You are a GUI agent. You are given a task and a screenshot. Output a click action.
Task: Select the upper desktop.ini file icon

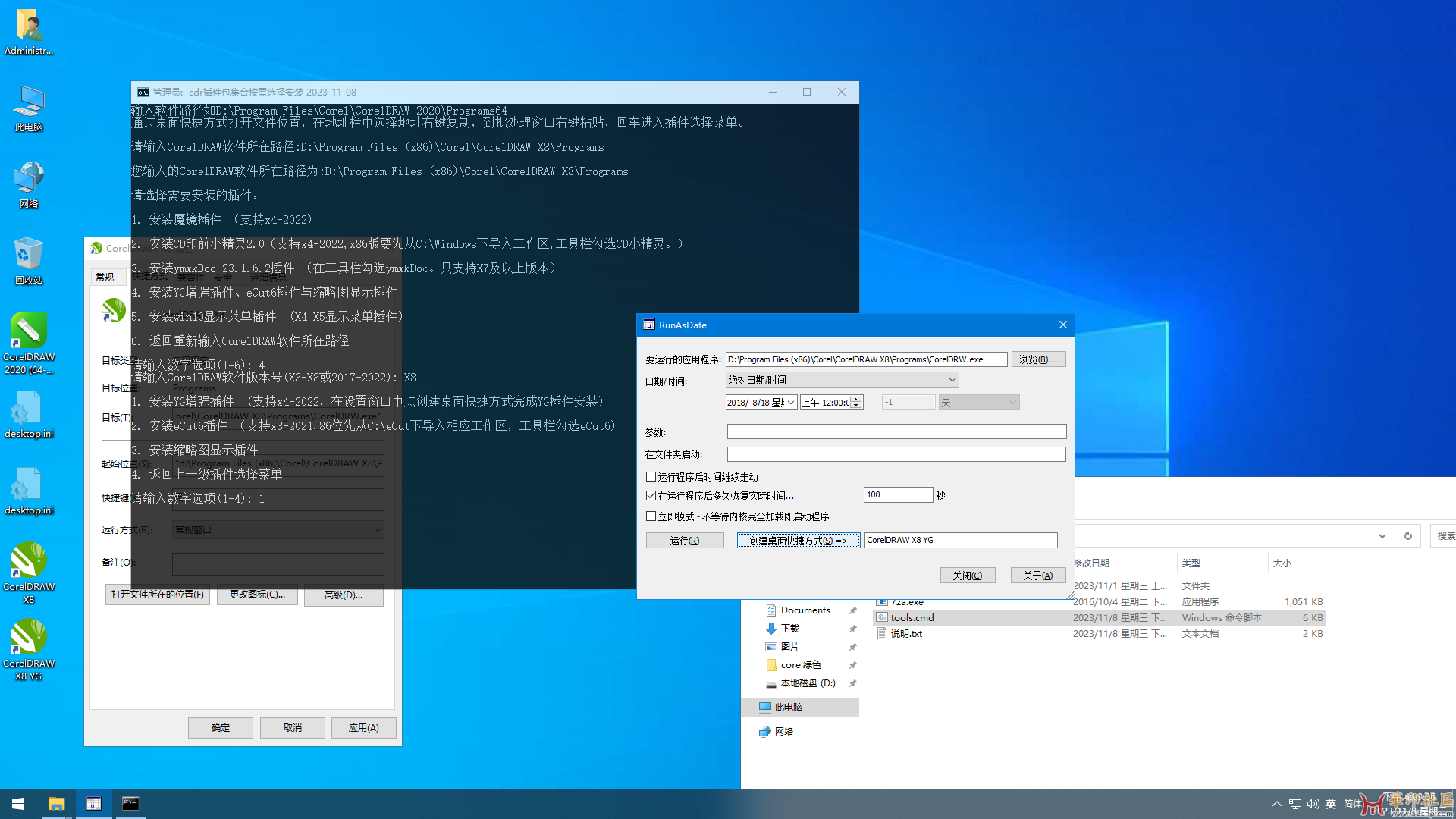[29, 416]
